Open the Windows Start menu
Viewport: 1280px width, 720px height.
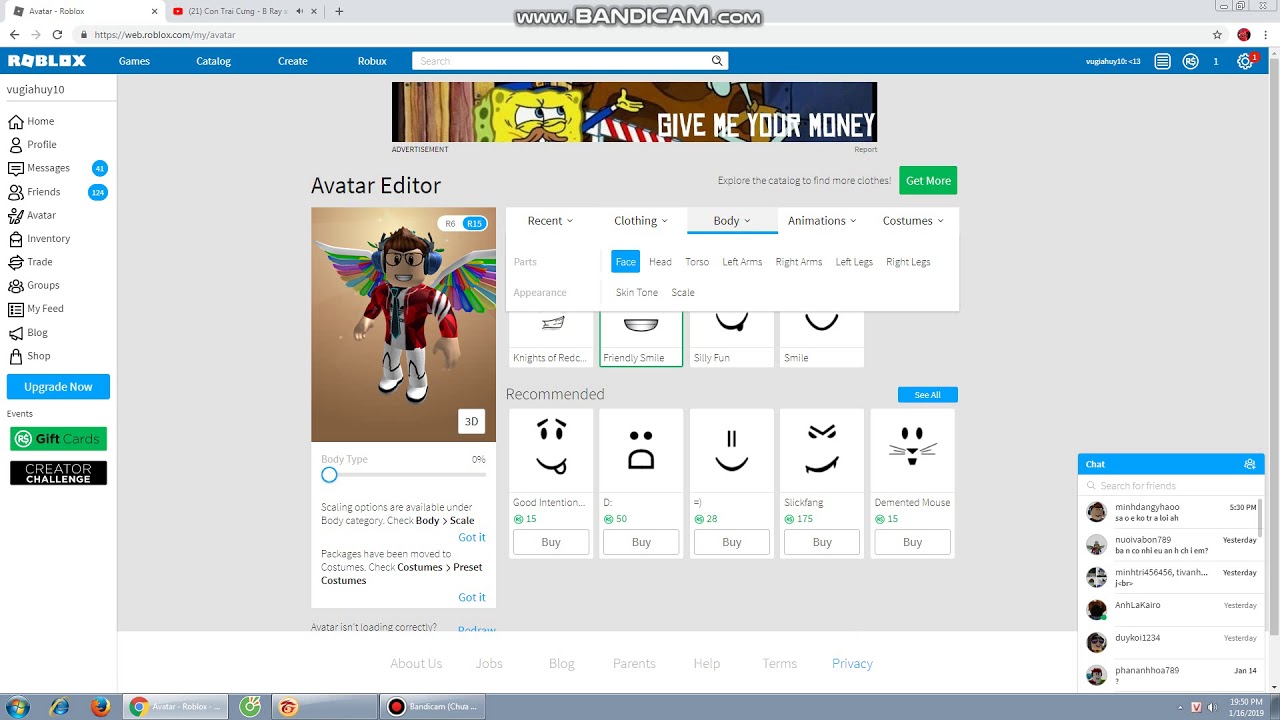(18, 707)
